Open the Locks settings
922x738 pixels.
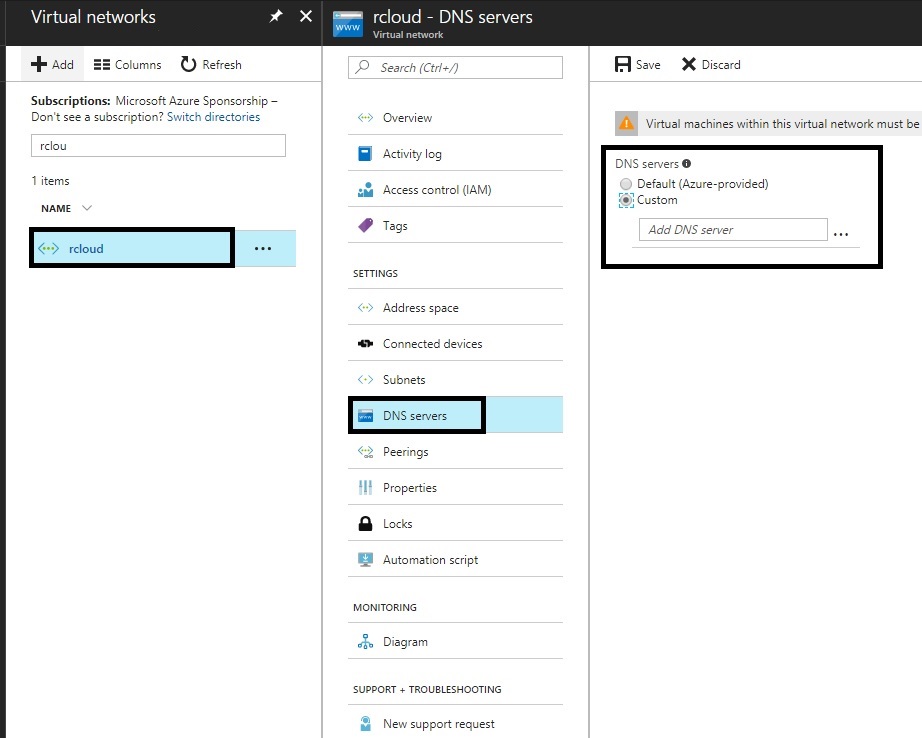point(398,523)
